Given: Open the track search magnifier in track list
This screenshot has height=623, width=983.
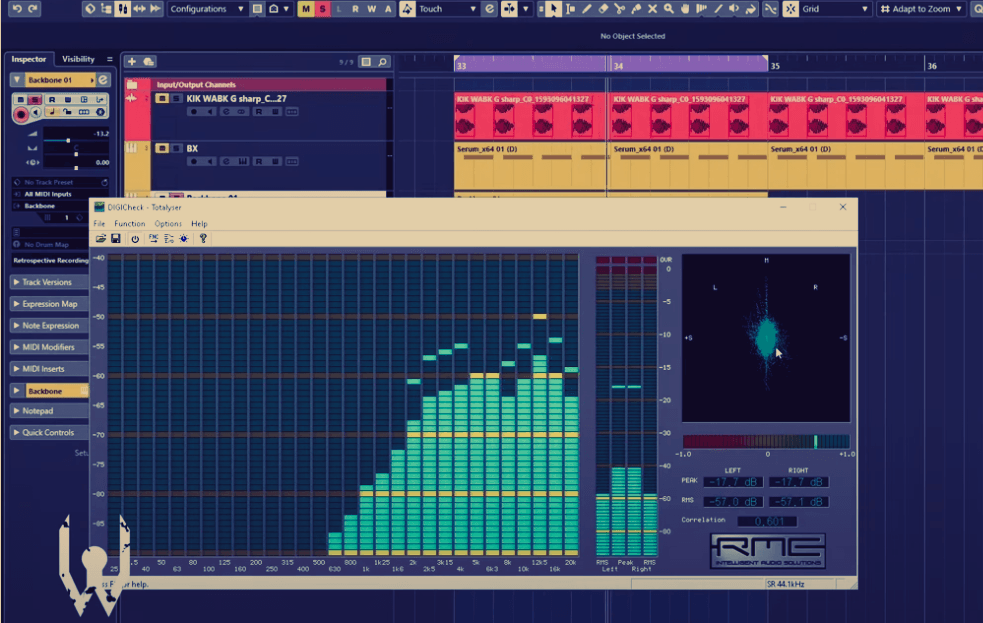Looking at the screenshot, I should 382,61.
